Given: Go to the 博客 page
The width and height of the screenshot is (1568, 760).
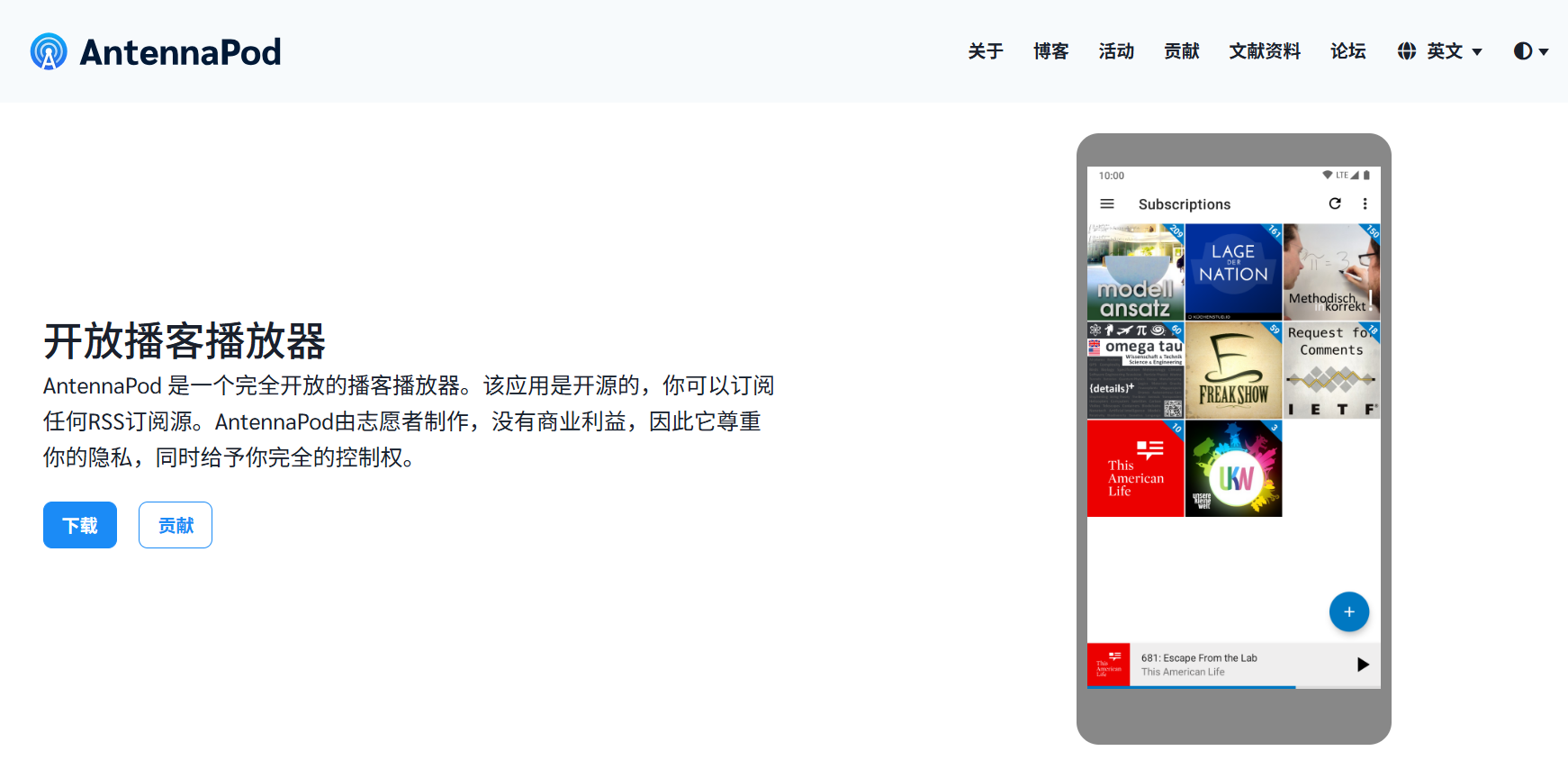Looking at the screenshot, I should click(x=1050, y=51).
